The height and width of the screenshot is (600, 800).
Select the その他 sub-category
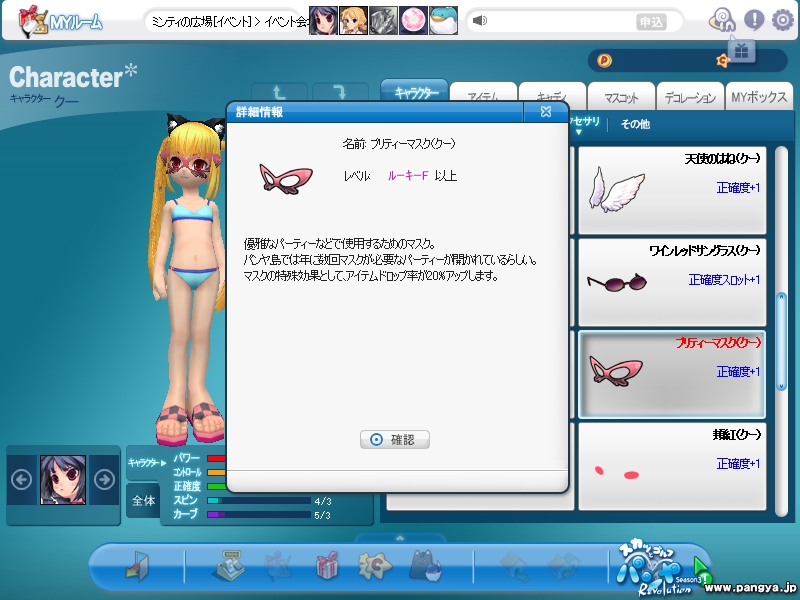click(635, 124)
